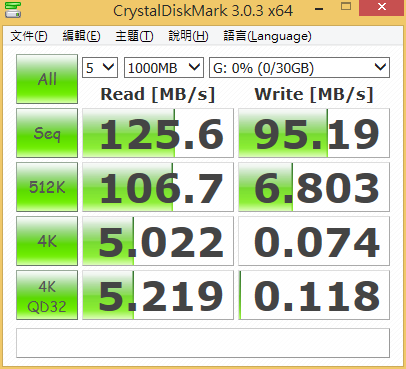
Task: Click the CrystalDiskMark app icon in title bar
Action: pos(13,10)
